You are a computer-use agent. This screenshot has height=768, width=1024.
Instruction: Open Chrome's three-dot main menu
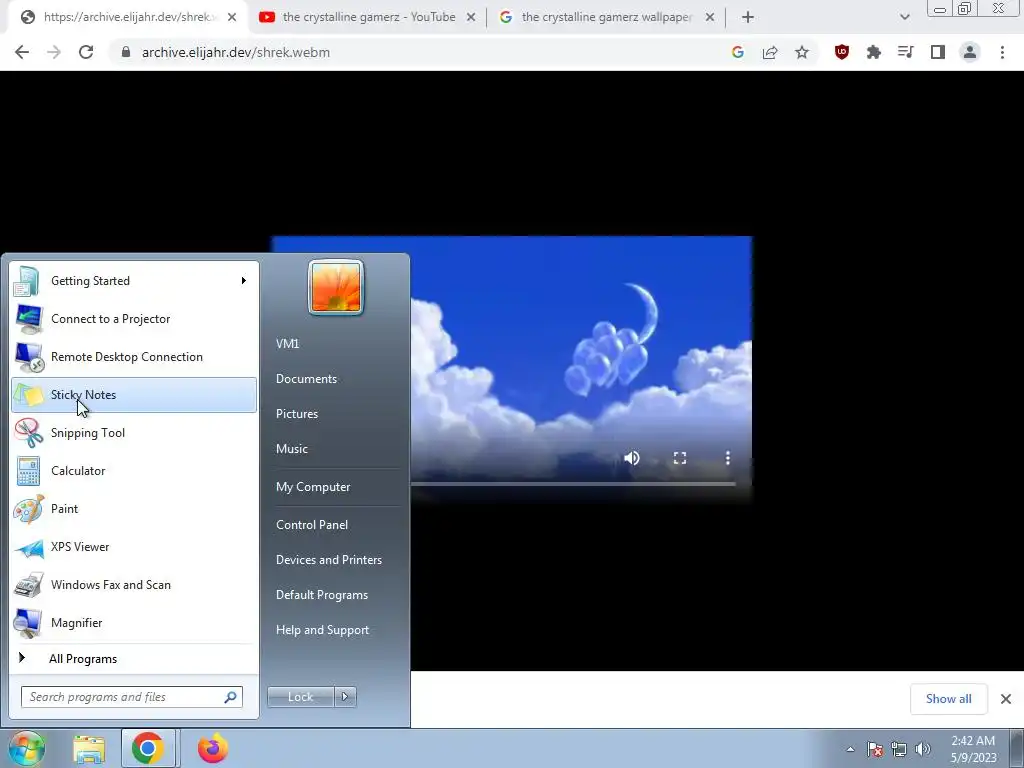click(x=1002, y=52)
